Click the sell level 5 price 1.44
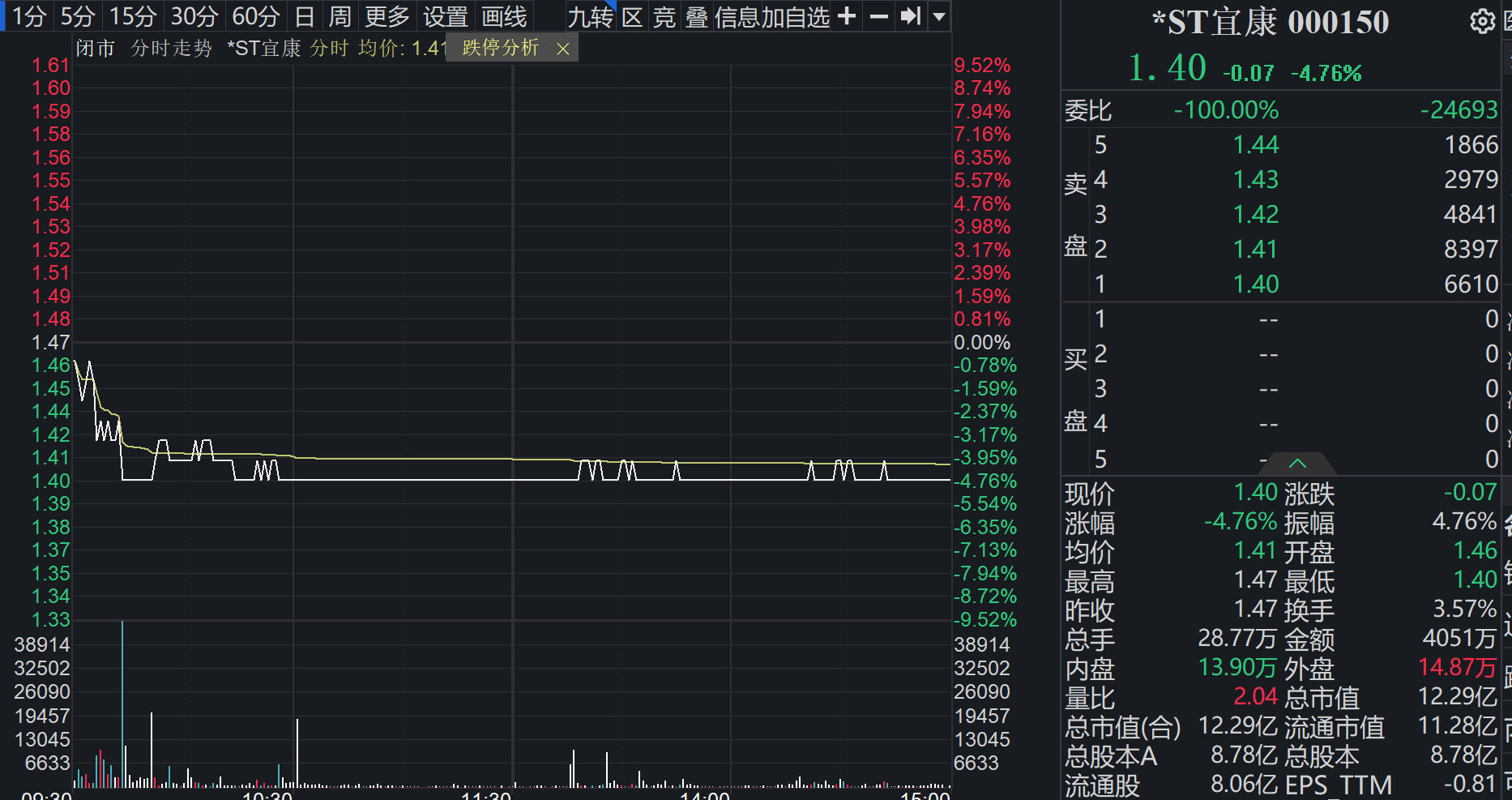This screenshot has height=800, width=1512. point(1255,145)
